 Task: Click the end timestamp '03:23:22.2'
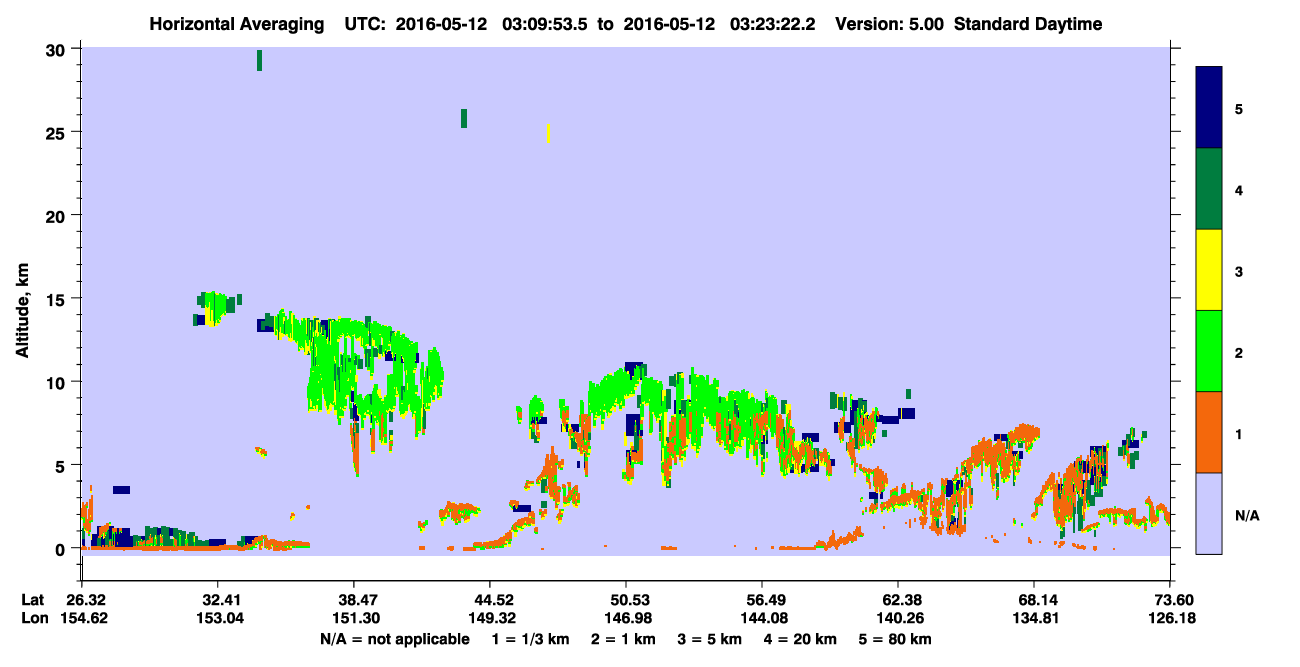[774, 24]
